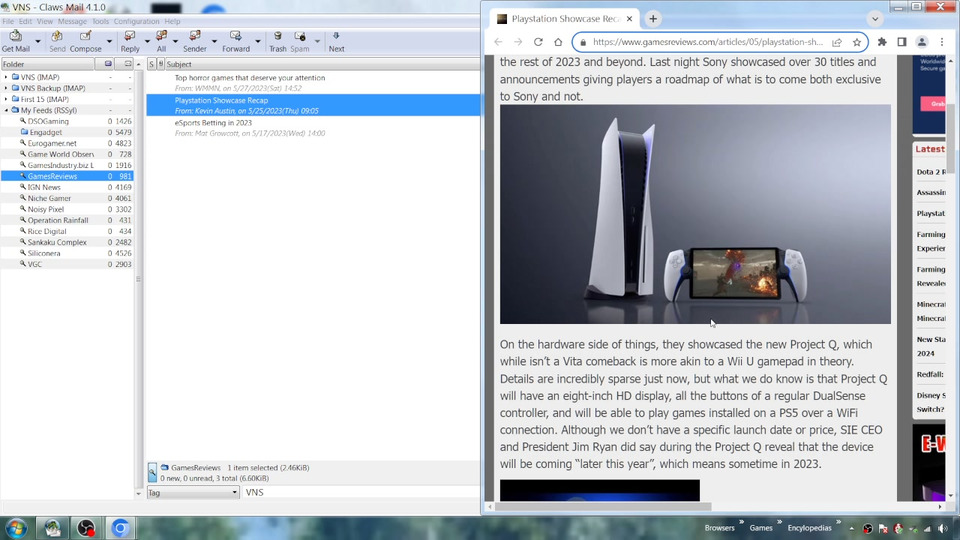Click the Chrome icon on the taskbar
Image resolution: width=960 pixels, height=540 pixels.
(x=120, y=528)
